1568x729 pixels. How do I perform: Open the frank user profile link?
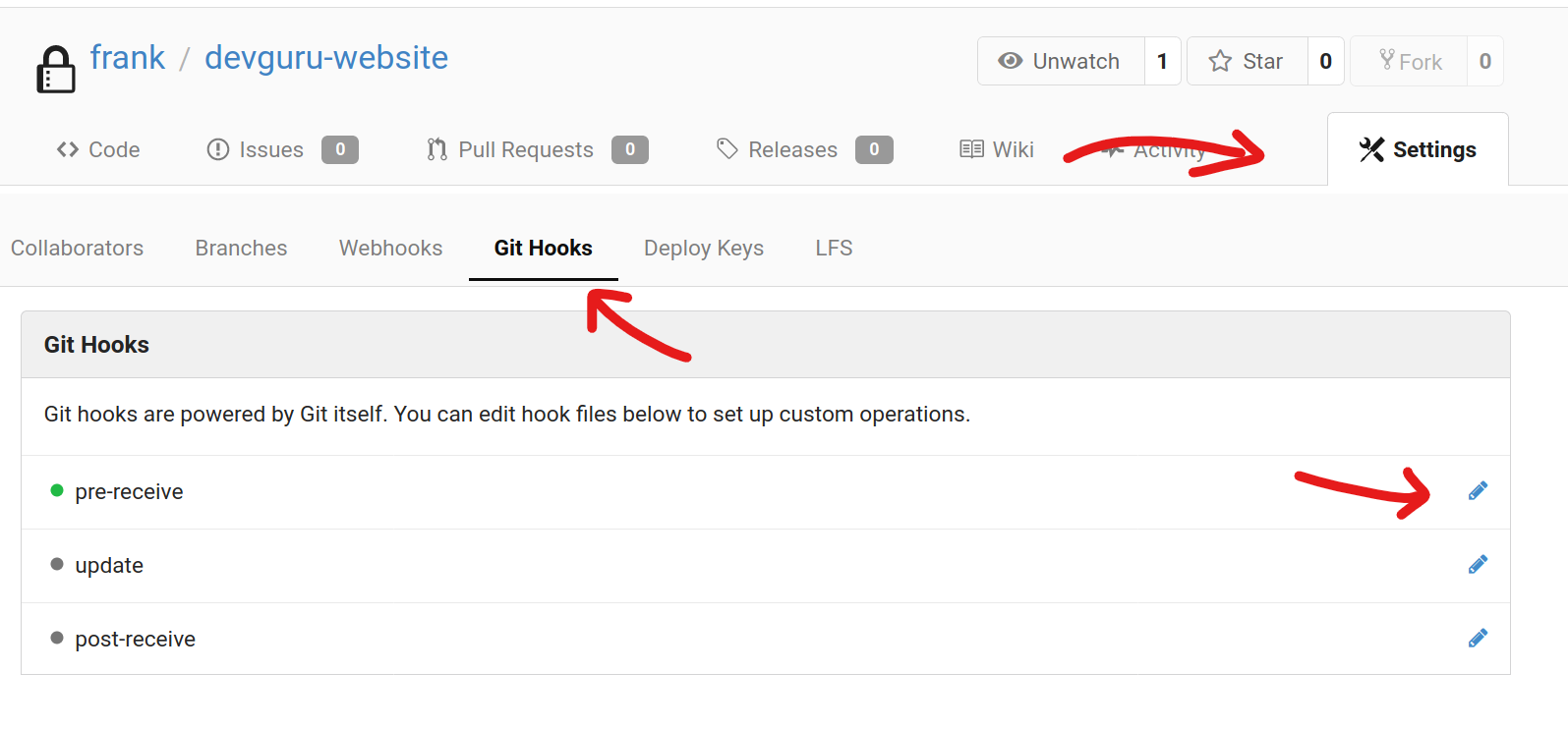pyautogui.click(x=128, y=58)
